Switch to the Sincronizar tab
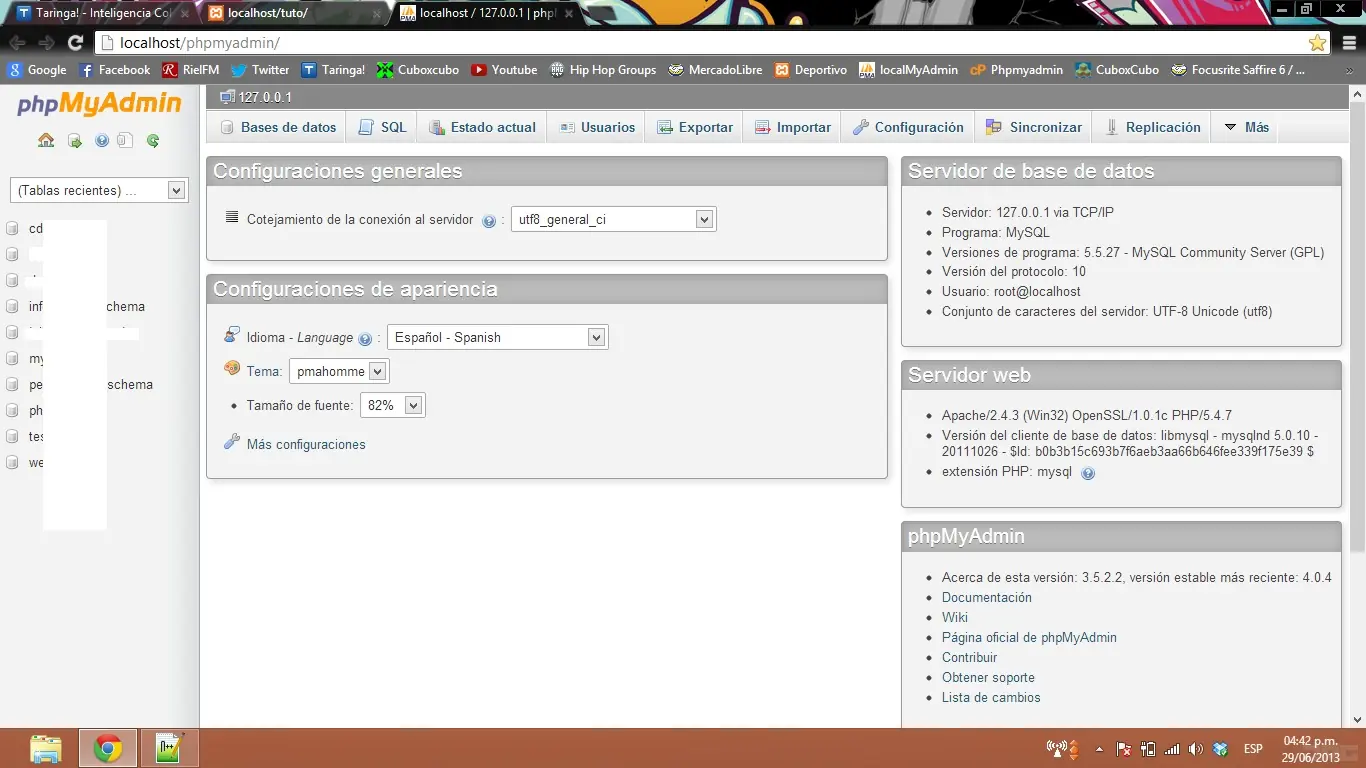 point(1034,127)
